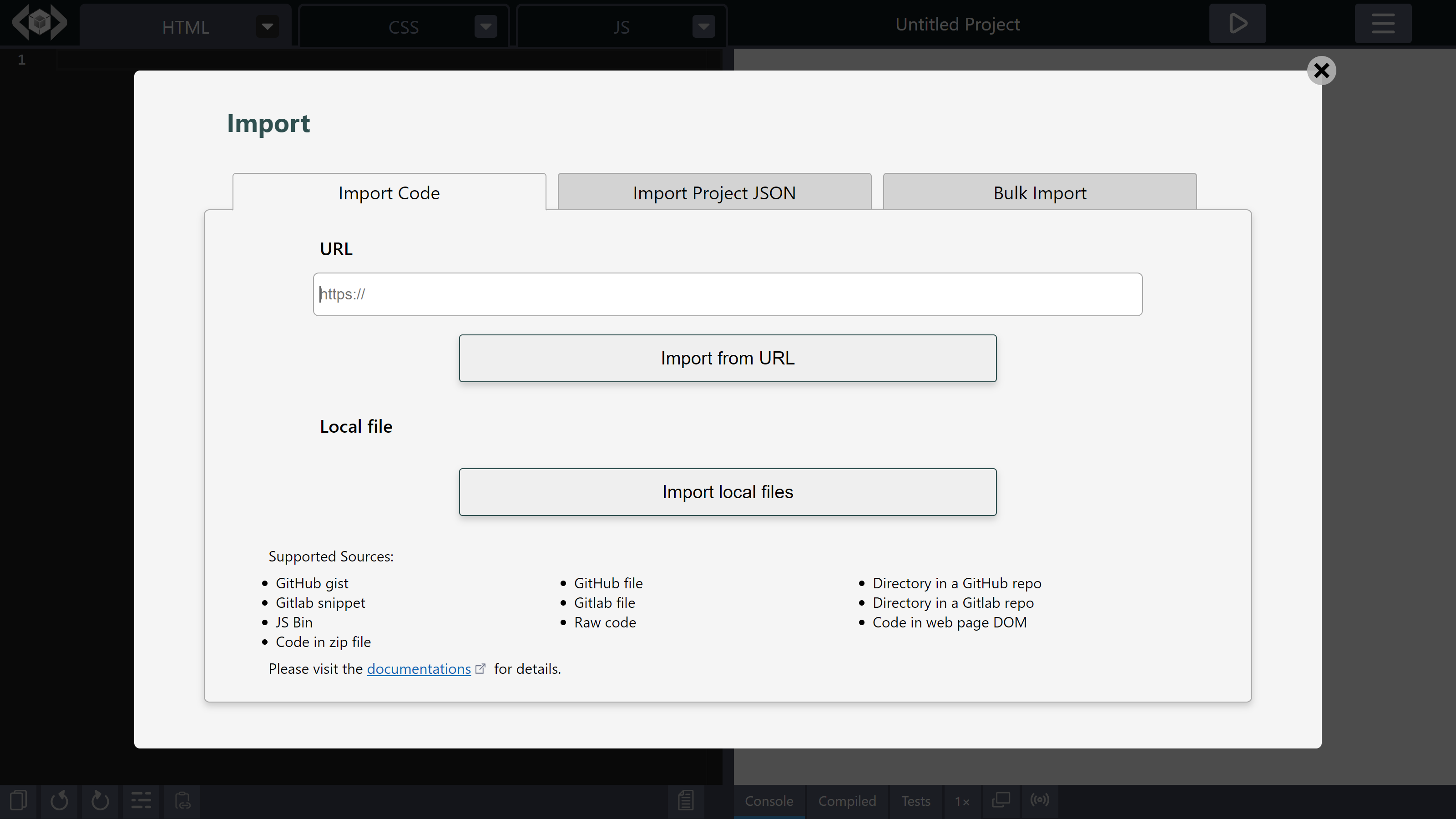Focus the URL https:// input field
This screenshot has width=1456, height=819.
click(x=728, y=294)
